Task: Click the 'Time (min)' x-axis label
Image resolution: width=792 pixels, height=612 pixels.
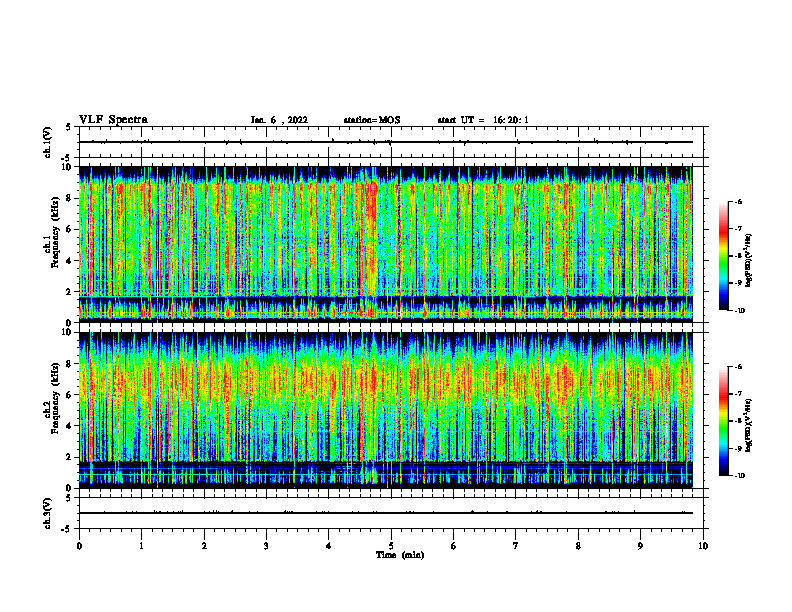Action: [400, 555]
